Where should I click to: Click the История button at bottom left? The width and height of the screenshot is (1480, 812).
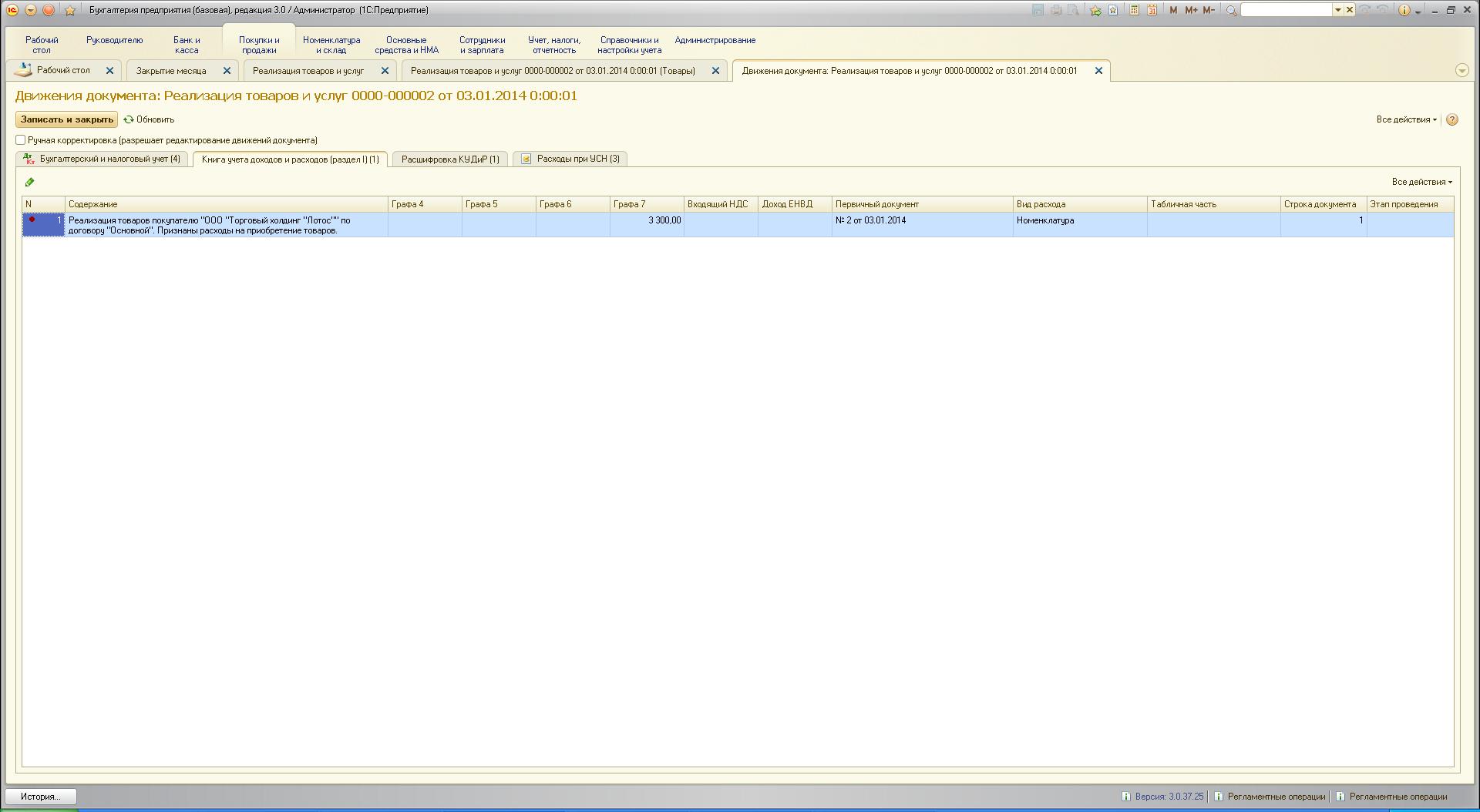40,797
